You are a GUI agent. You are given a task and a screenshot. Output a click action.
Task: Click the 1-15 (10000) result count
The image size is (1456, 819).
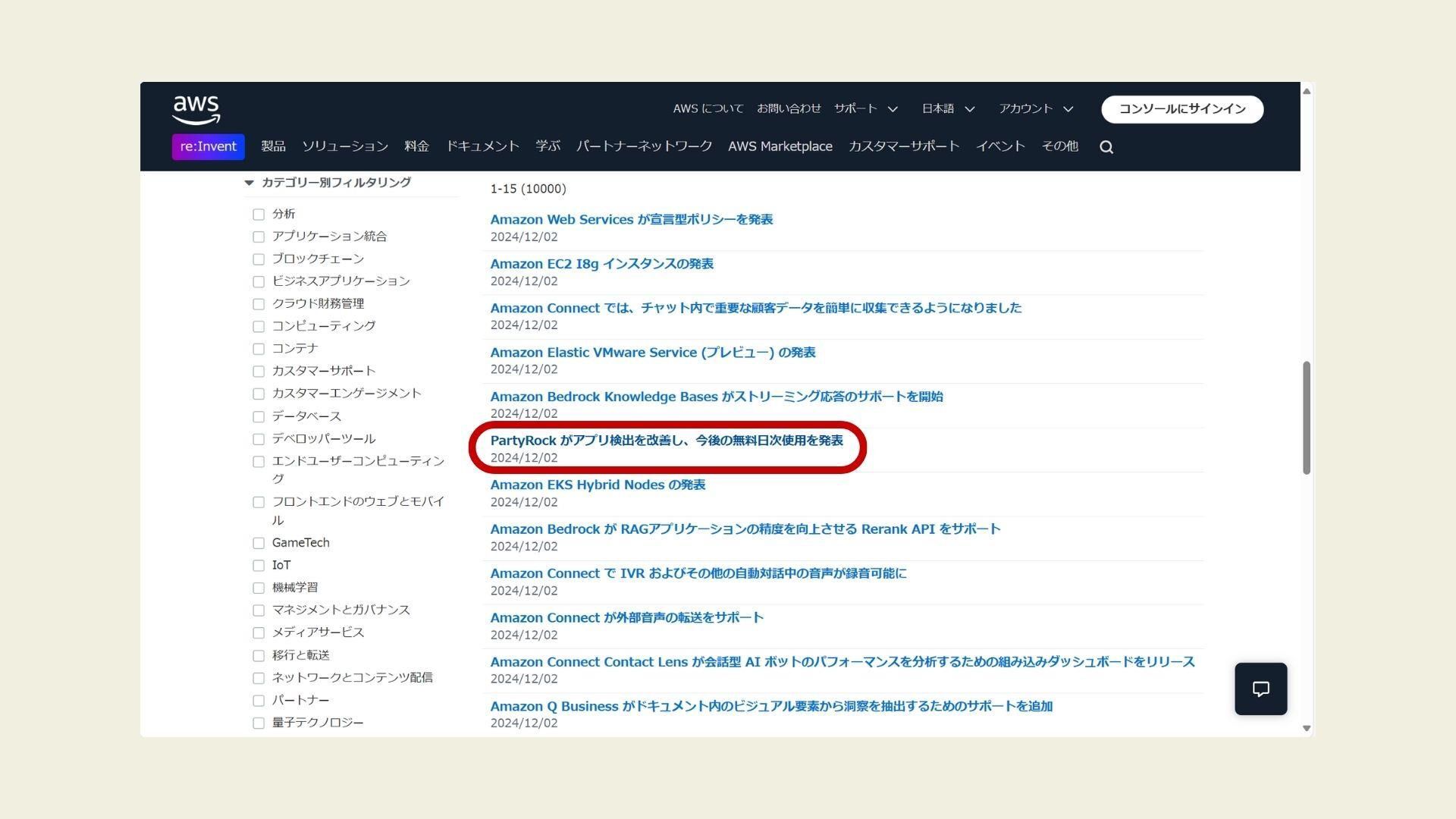tap(528, 189)
